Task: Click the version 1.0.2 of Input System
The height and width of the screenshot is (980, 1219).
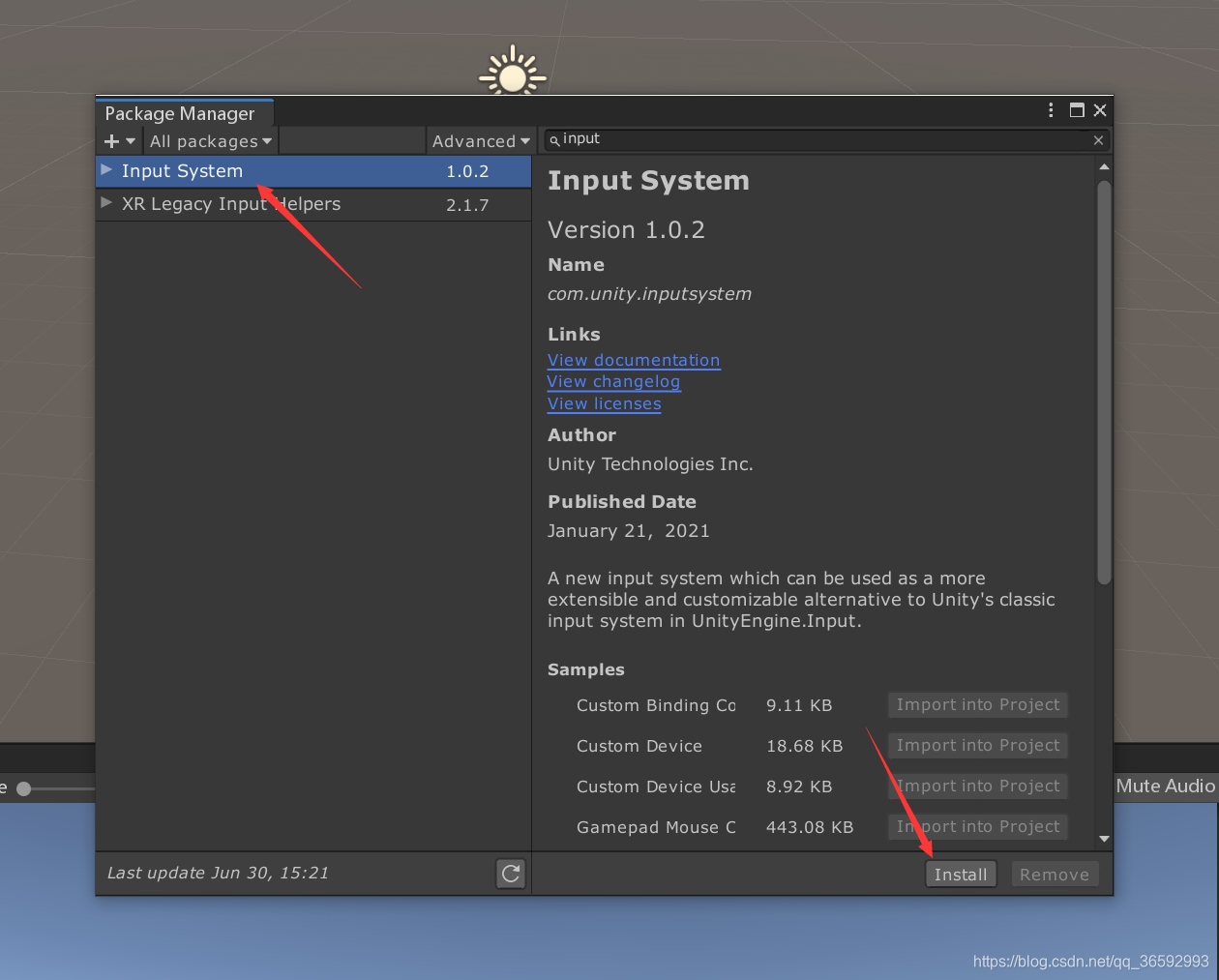Action: 467,171
